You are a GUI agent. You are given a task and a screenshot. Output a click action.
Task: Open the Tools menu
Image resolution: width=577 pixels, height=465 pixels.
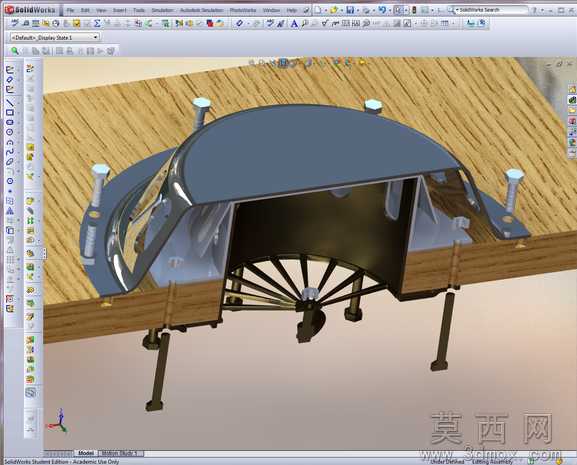tap(139, 10)
